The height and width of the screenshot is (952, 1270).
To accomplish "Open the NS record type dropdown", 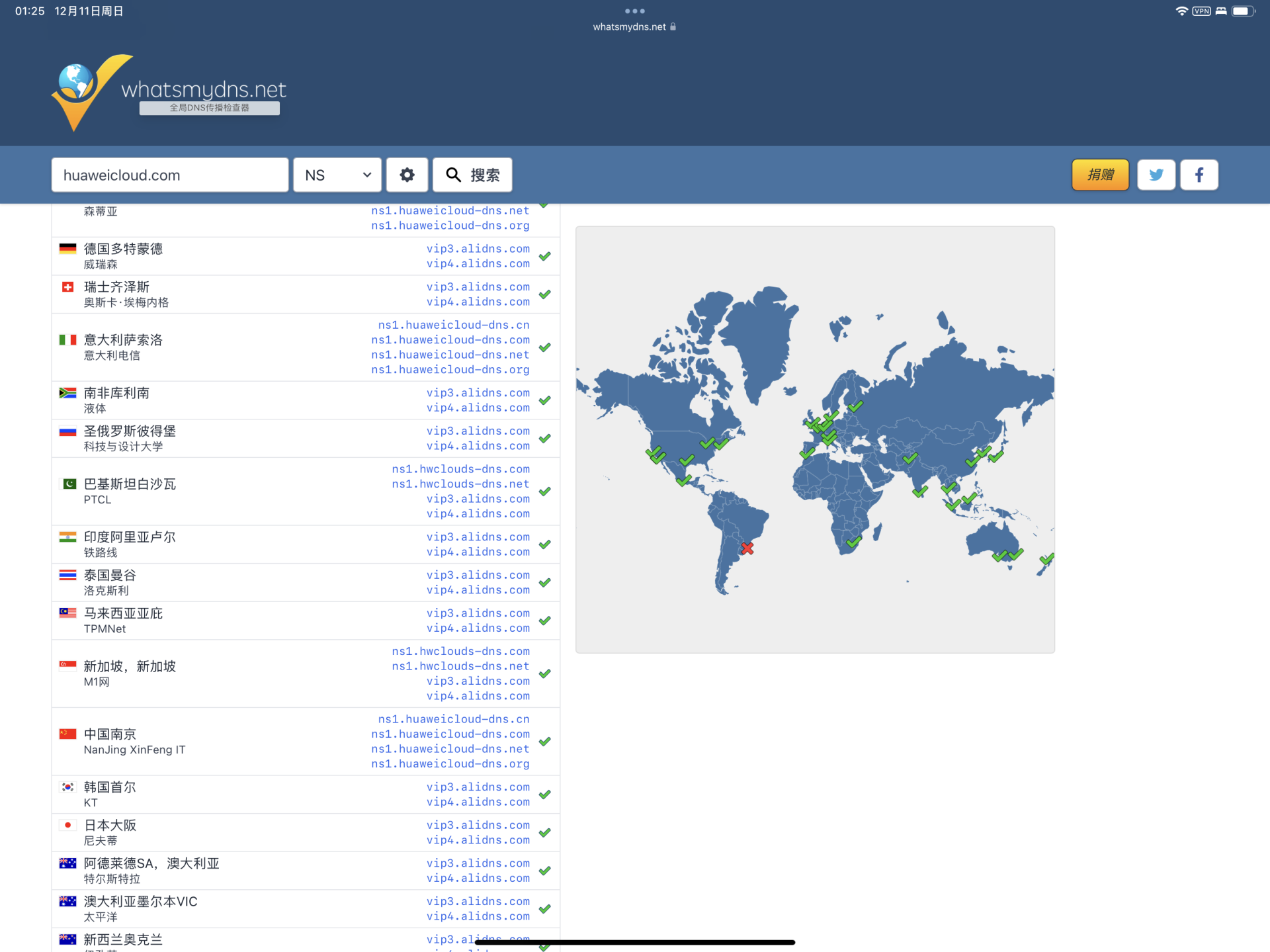I will [x=337, y=175].
